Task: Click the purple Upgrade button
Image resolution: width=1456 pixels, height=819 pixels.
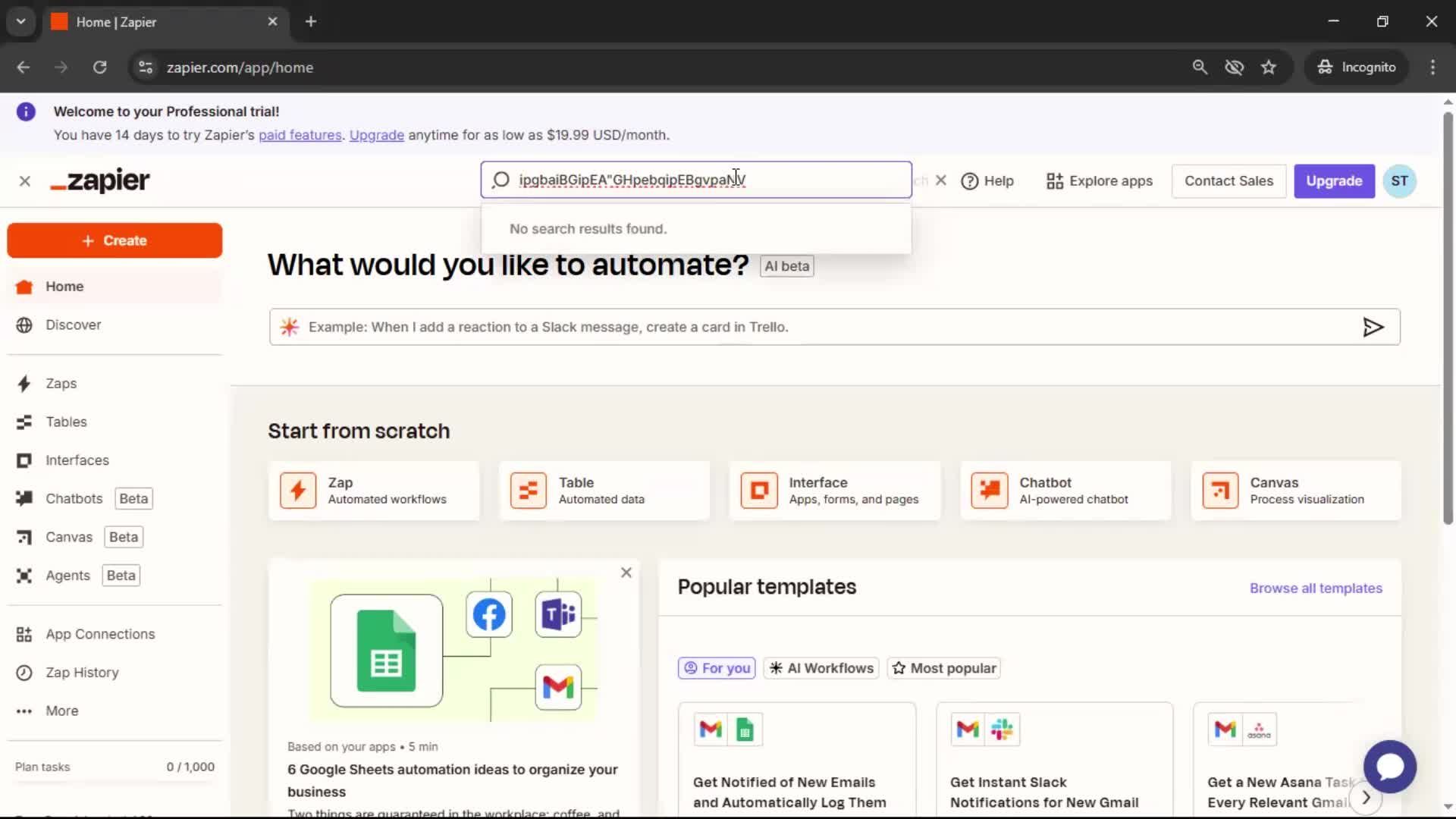Action: point(1334,181)
